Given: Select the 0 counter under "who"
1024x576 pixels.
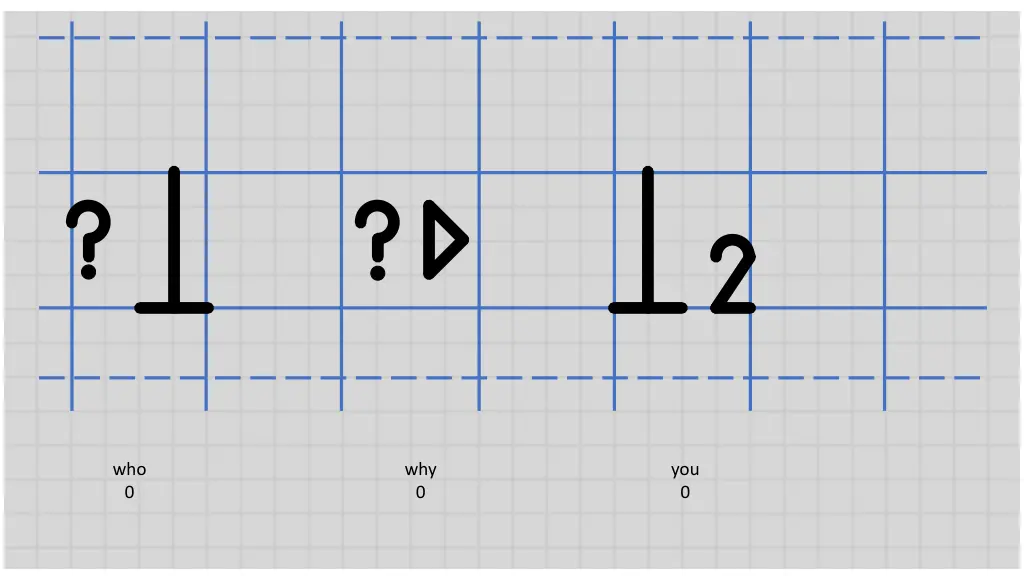Looking at the screenshot, I should 129,492.
